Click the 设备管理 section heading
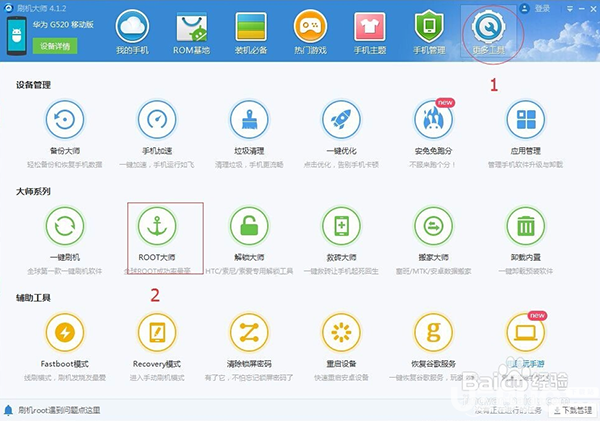Screen dimensions: 600x421 point(33,85)
